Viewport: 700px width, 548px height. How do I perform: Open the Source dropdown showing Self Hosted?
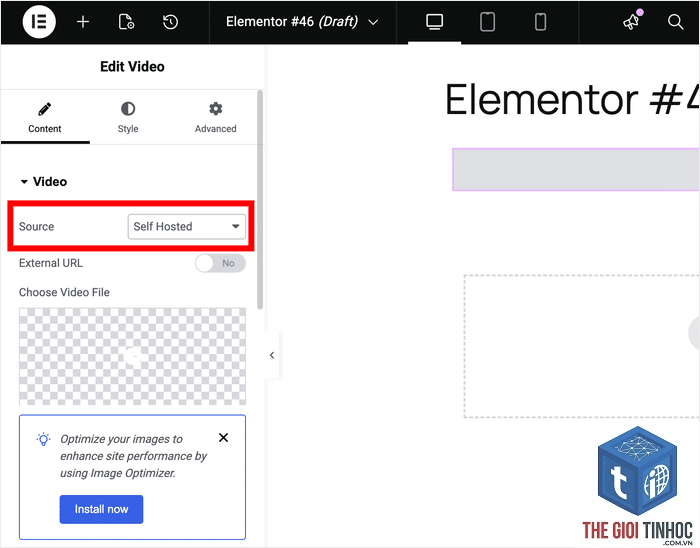(186, 226)
